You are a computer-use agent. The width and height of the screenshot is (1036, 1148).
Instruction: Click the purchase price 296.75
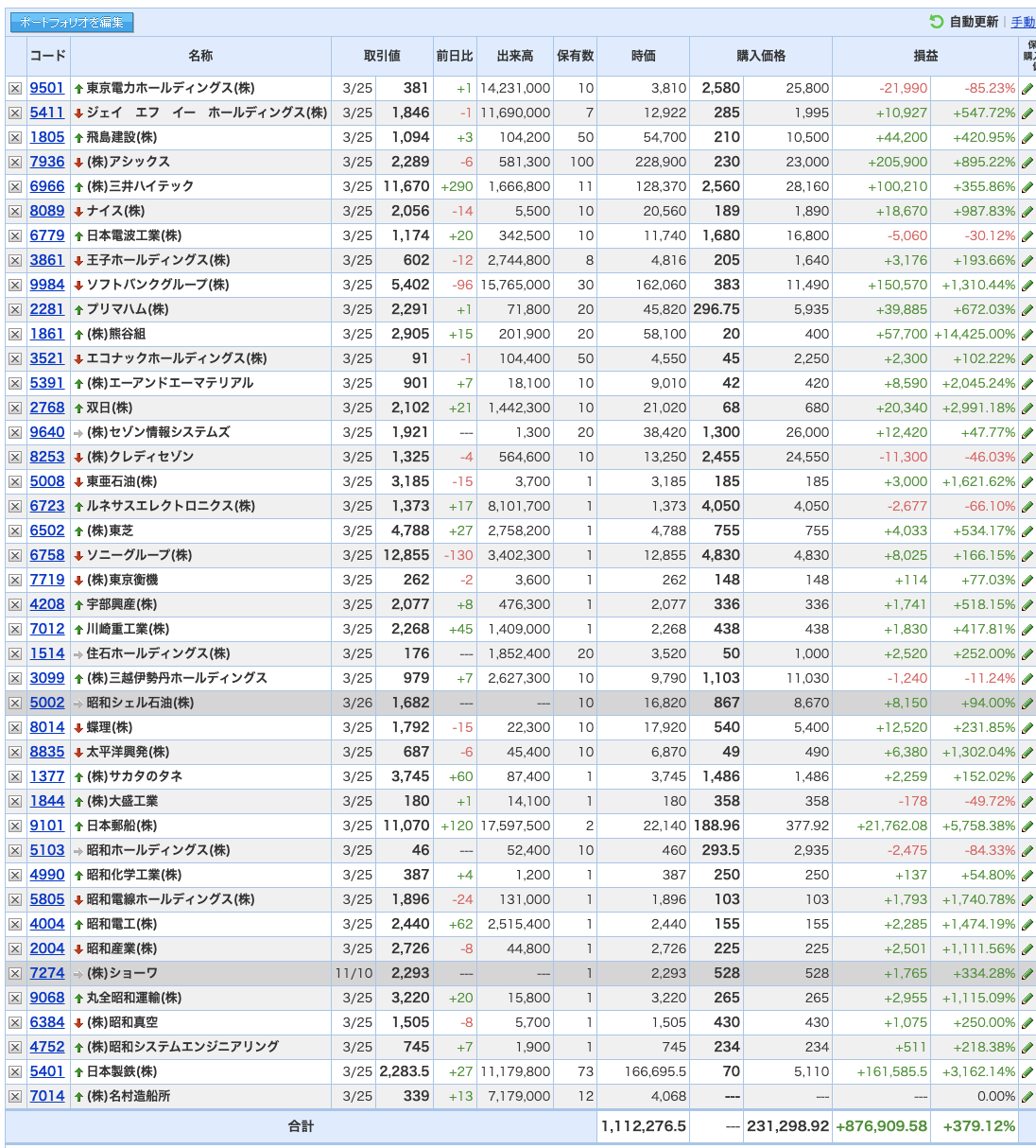tap(717, 309)
